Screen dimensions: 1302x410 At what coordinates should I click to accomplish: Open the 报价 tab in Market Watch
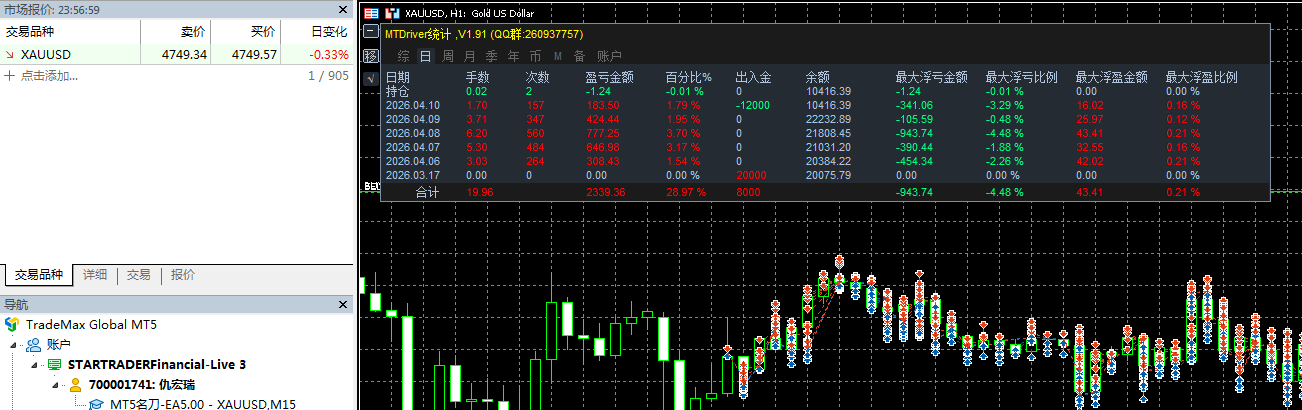(183, 275)
